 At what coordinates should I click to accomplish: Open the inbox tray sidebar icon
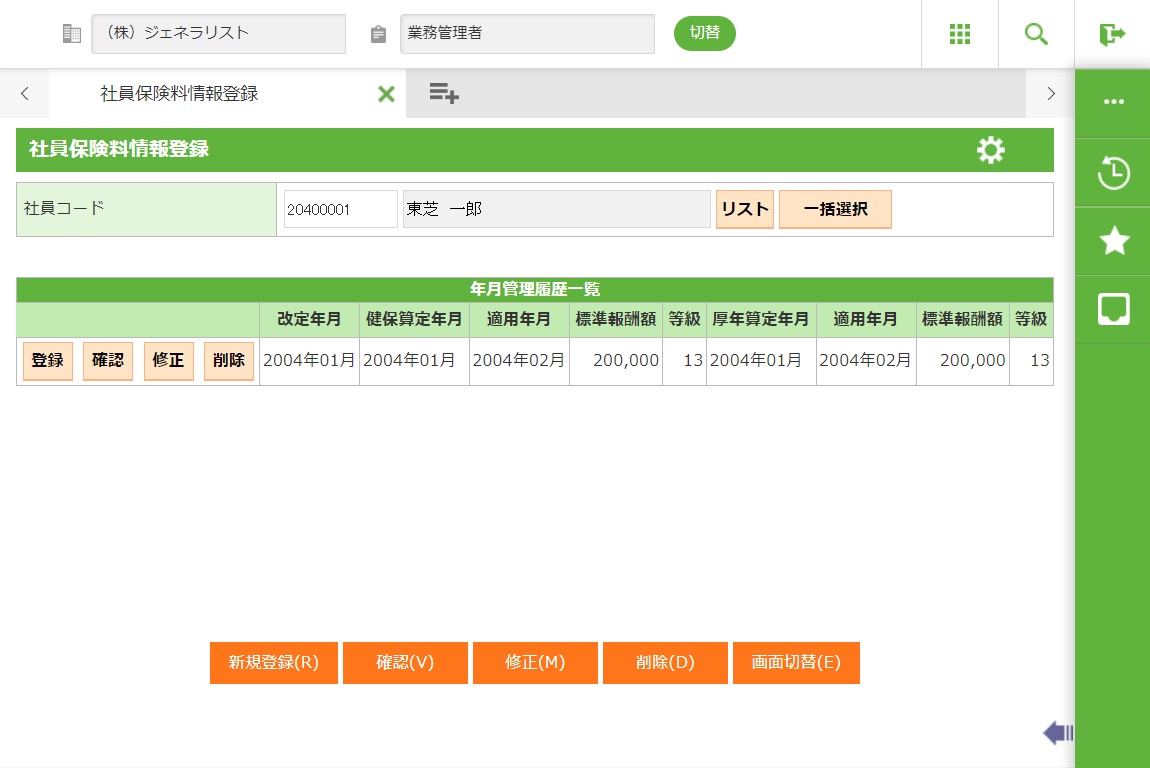tap(1113, 309)
